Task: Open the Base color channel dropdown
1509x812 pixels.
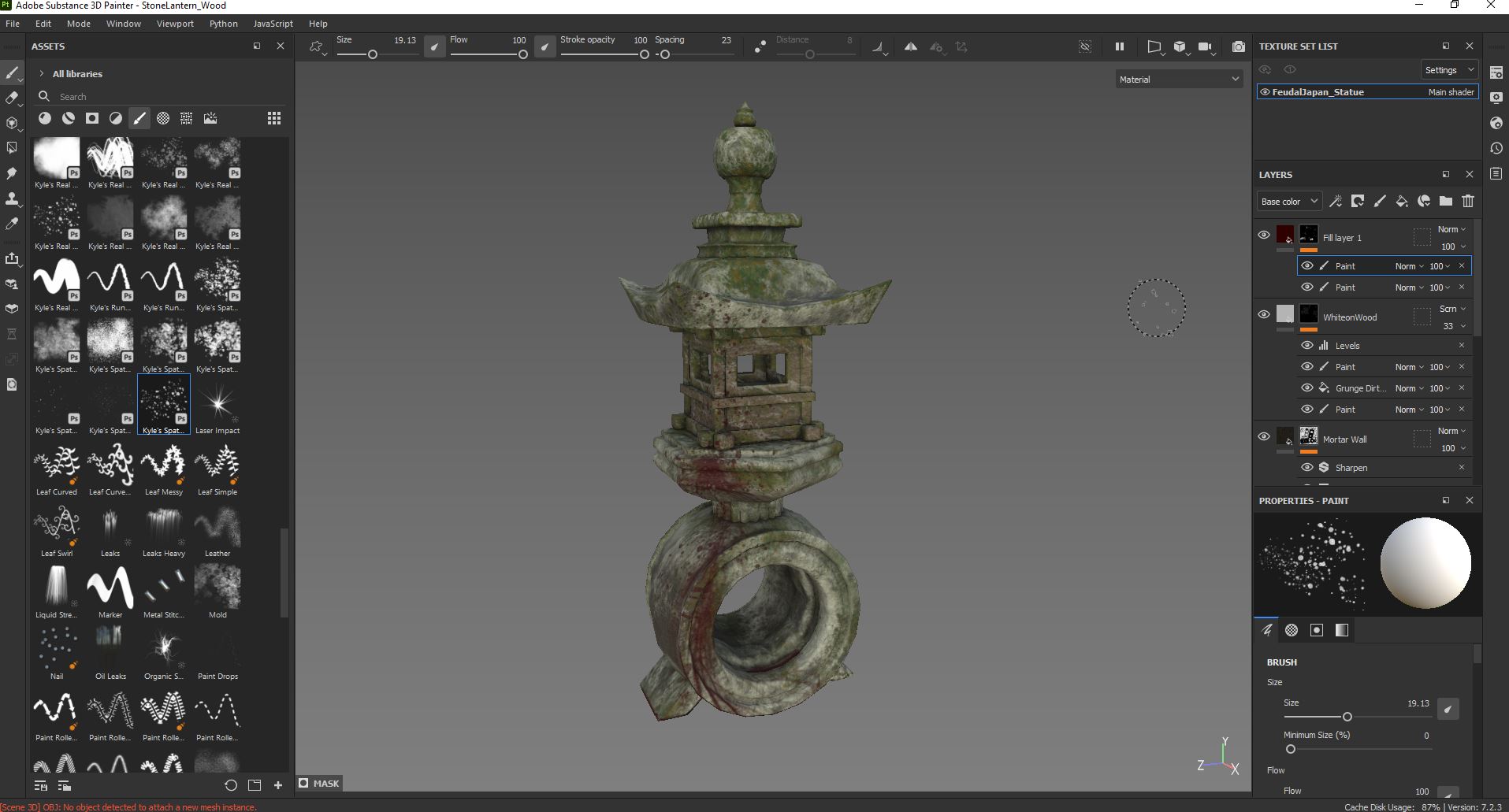Action: pos(1288,202)
